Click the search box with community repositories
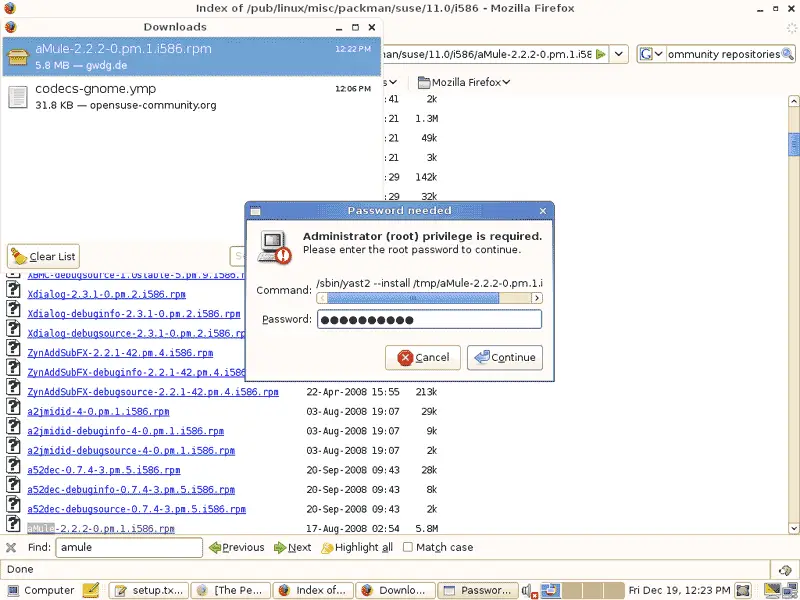This screenshot has width=800, height=600. click(x=723, y=54)
